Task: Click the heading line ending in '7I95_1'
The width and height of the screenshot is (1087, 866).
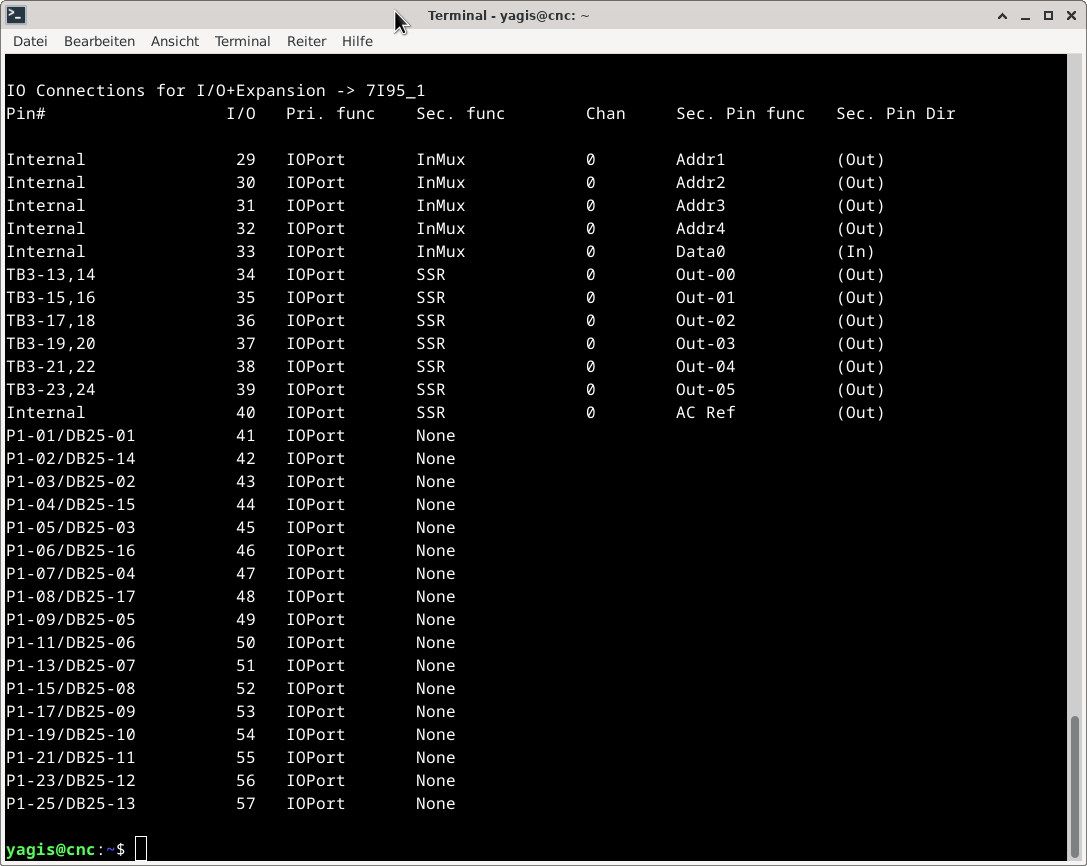Action: [x=216, y=91]
